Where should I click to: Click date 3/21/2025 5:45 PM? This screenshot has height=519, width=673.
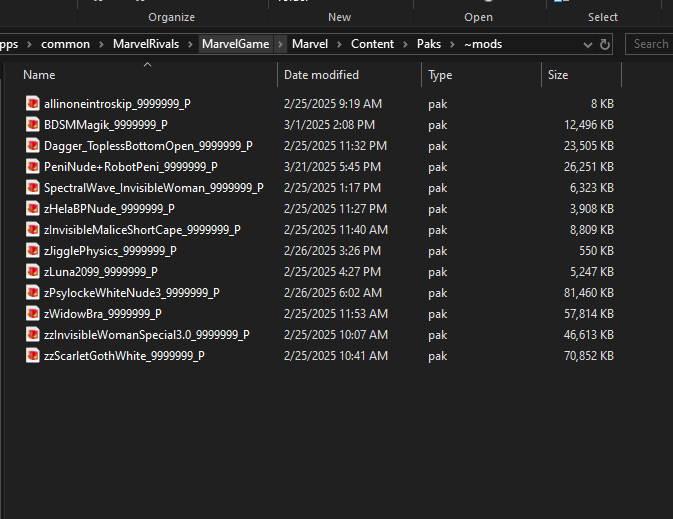click(x=332, y=167)
